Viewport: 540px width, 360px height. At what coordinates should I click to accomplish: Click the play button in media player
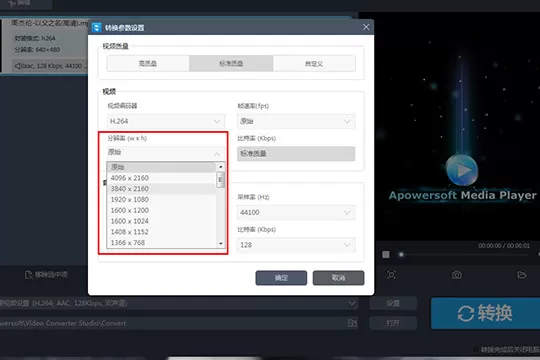click(462, 170)
